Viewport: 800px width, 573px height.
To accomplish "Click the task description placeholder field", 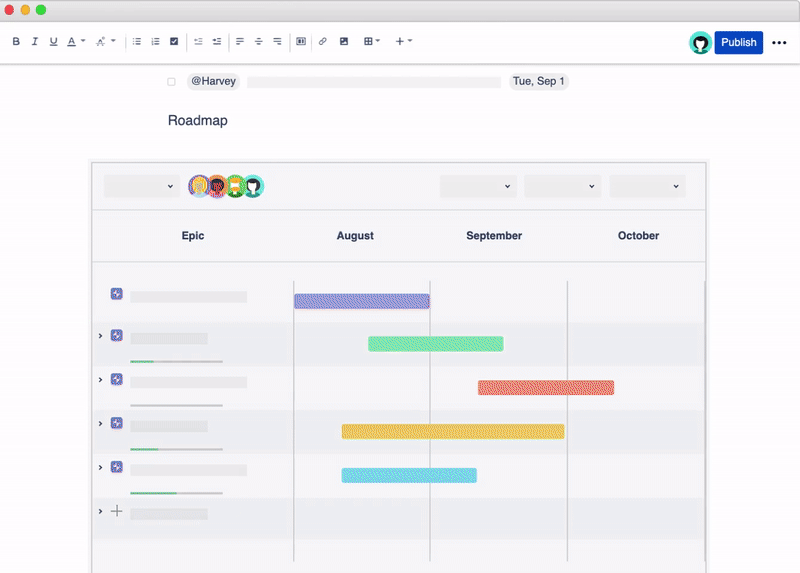I will (x=374, y=82).
